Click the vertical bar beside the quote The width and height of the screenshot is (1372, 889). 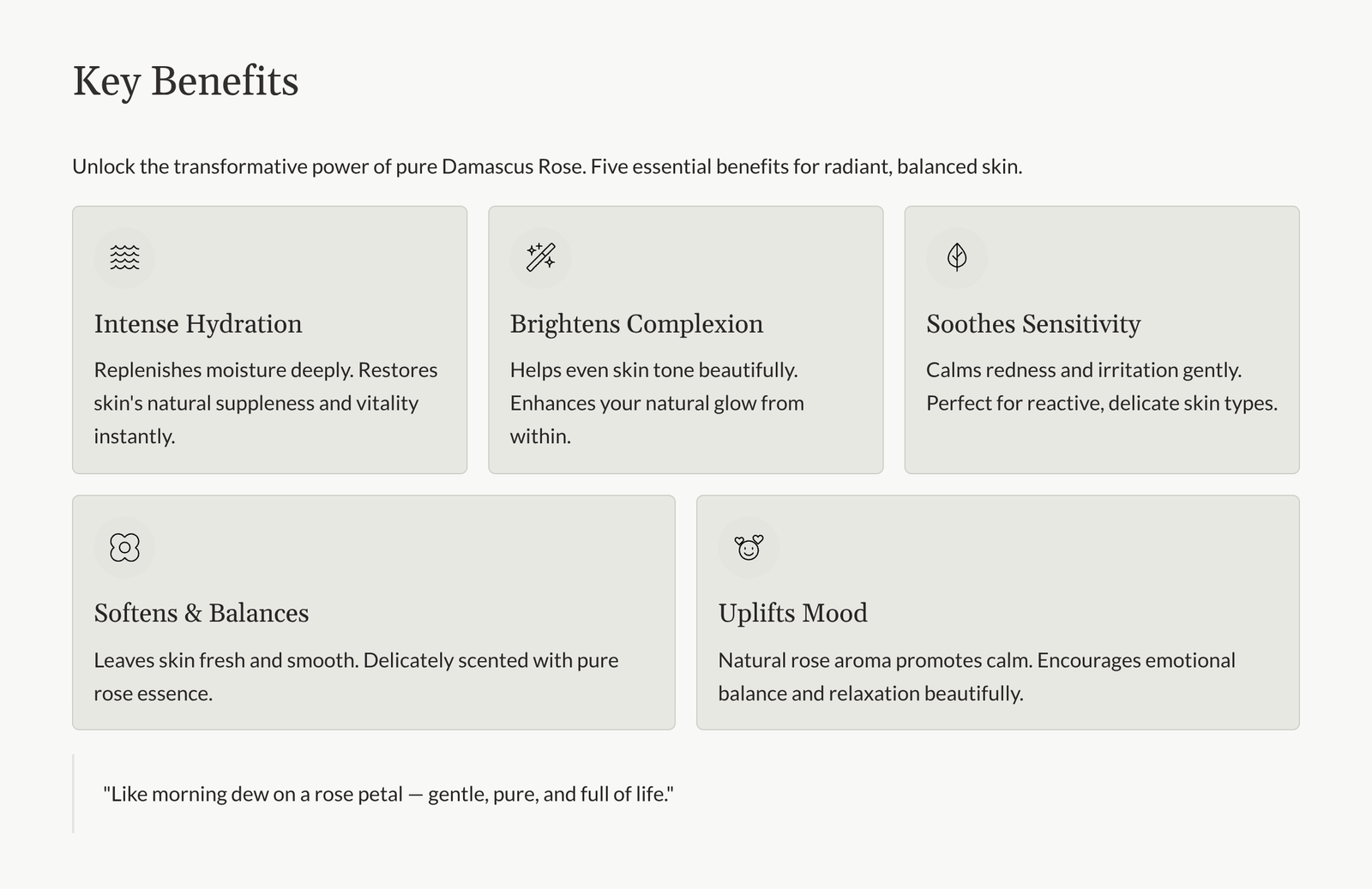tap(74, 794)
